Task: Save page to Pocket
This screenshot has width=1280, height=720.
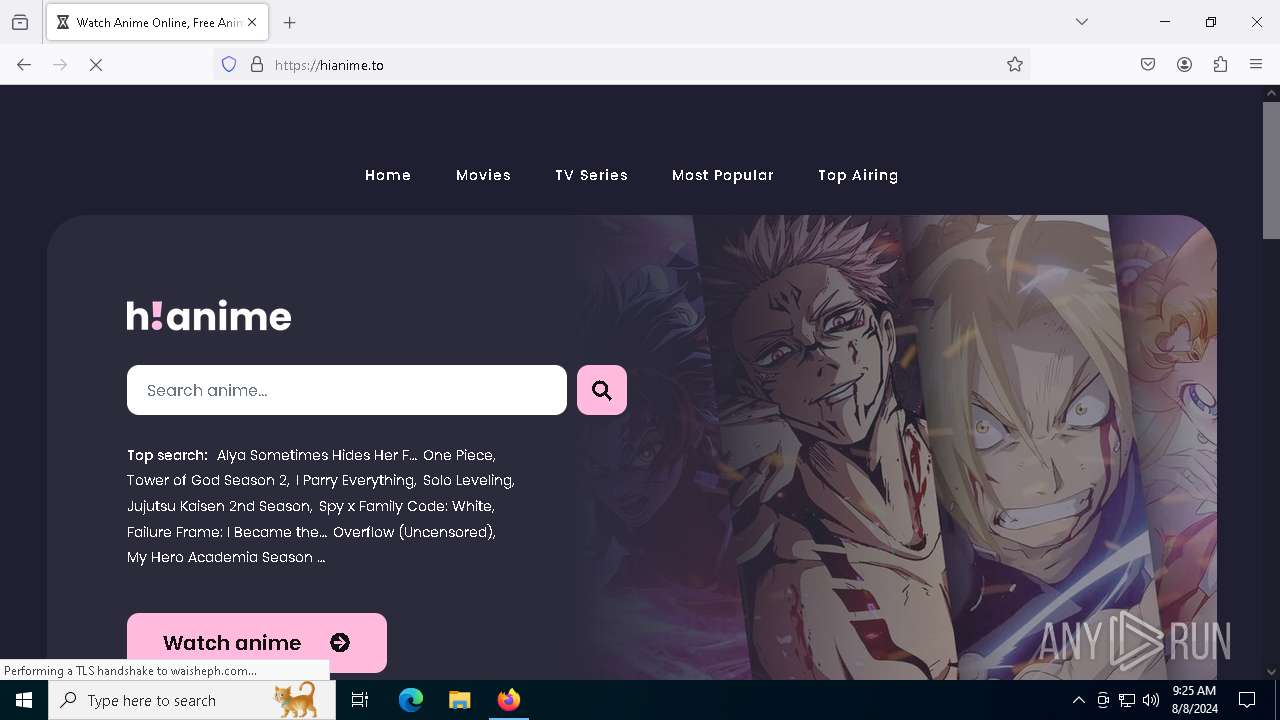Action: pyautogui.click(x=1148, y=65)
